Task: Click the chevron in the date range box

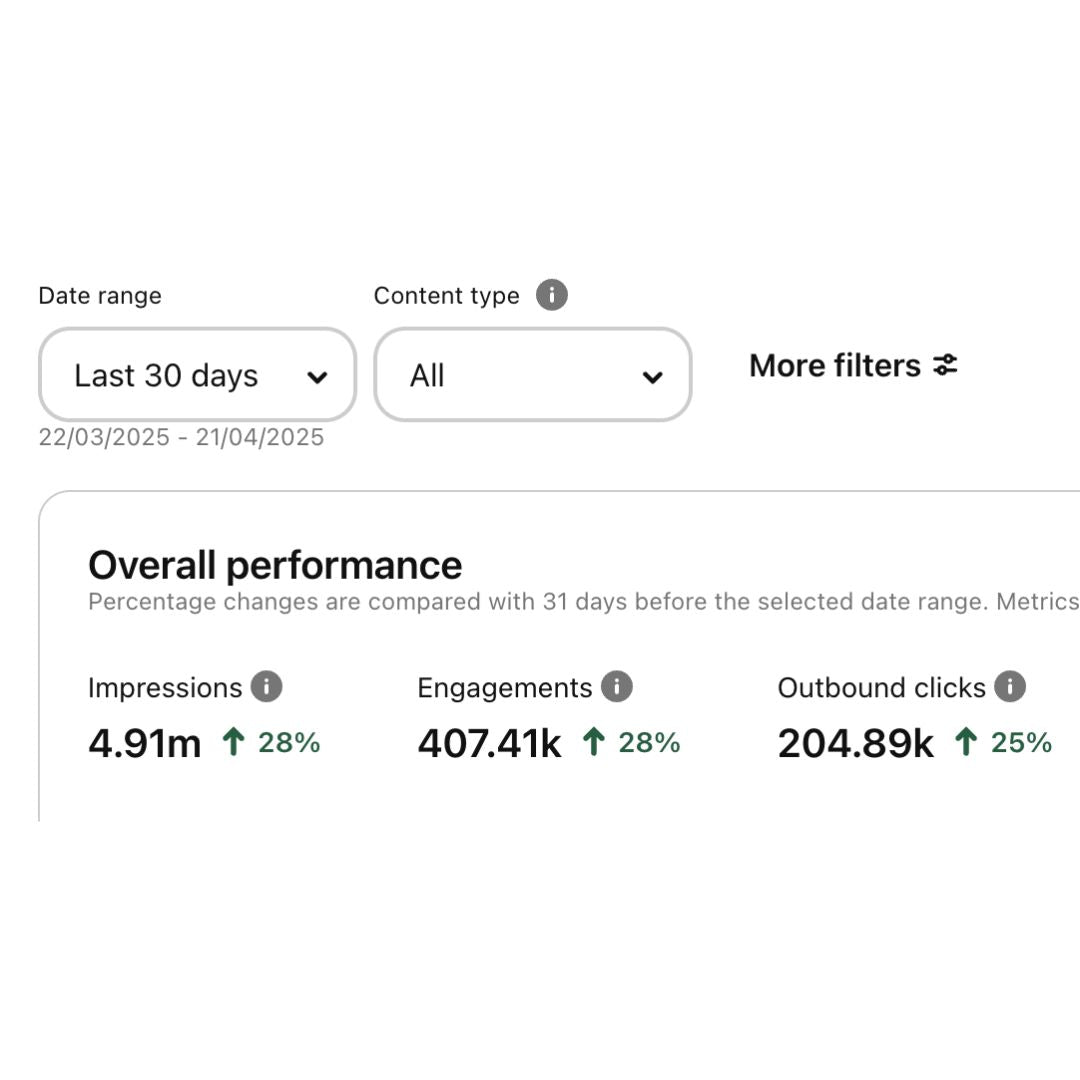Action: coord(317,377)
